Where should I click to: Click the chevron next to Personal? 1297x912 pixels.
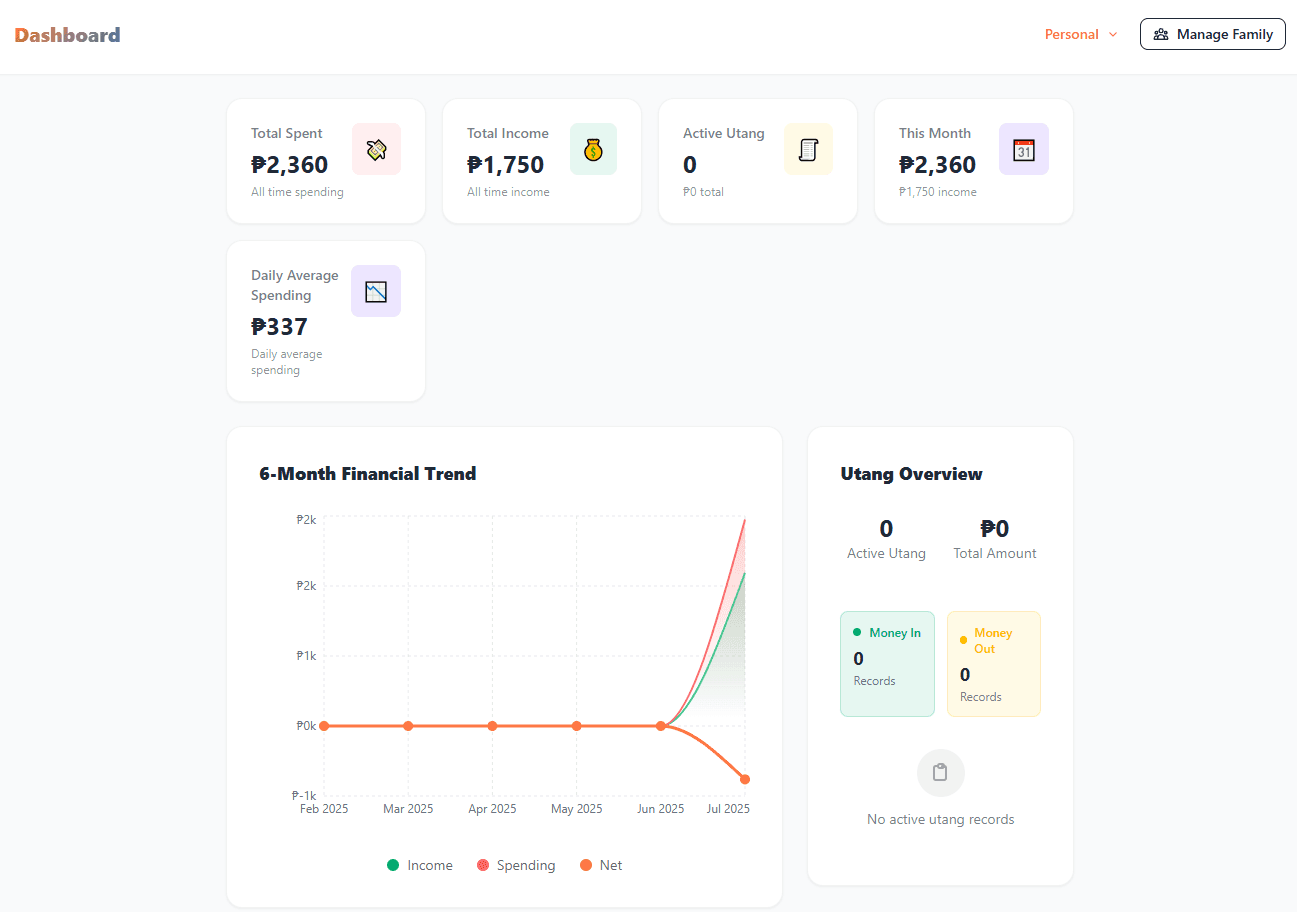coord(1113,34)
